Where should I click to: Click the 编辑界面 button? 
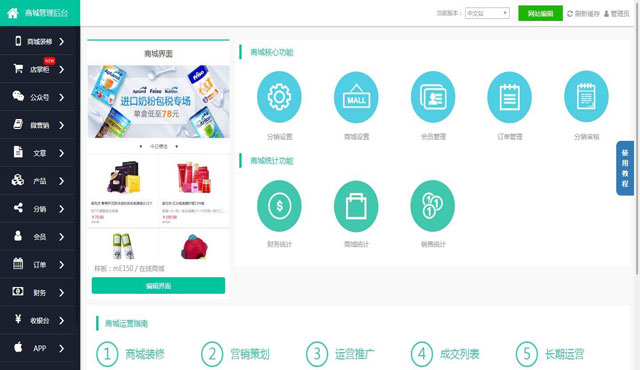point(158,286)
